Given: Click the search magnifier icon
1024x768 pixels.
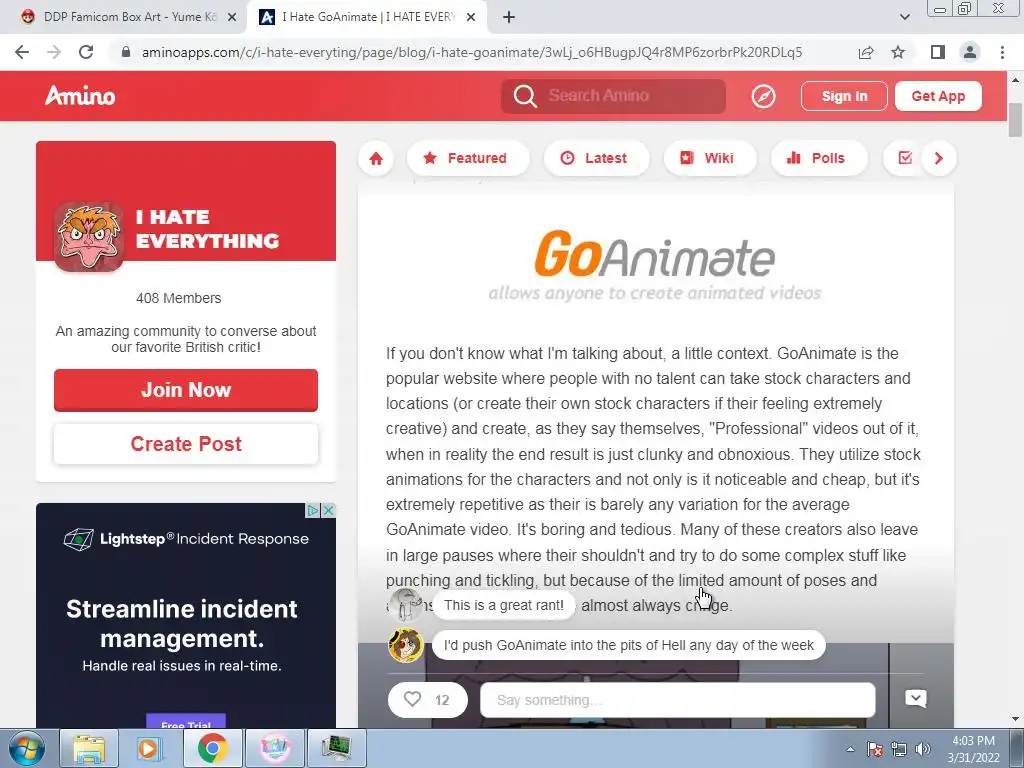Looking at the screenshot, I should (x=524, y=96).
